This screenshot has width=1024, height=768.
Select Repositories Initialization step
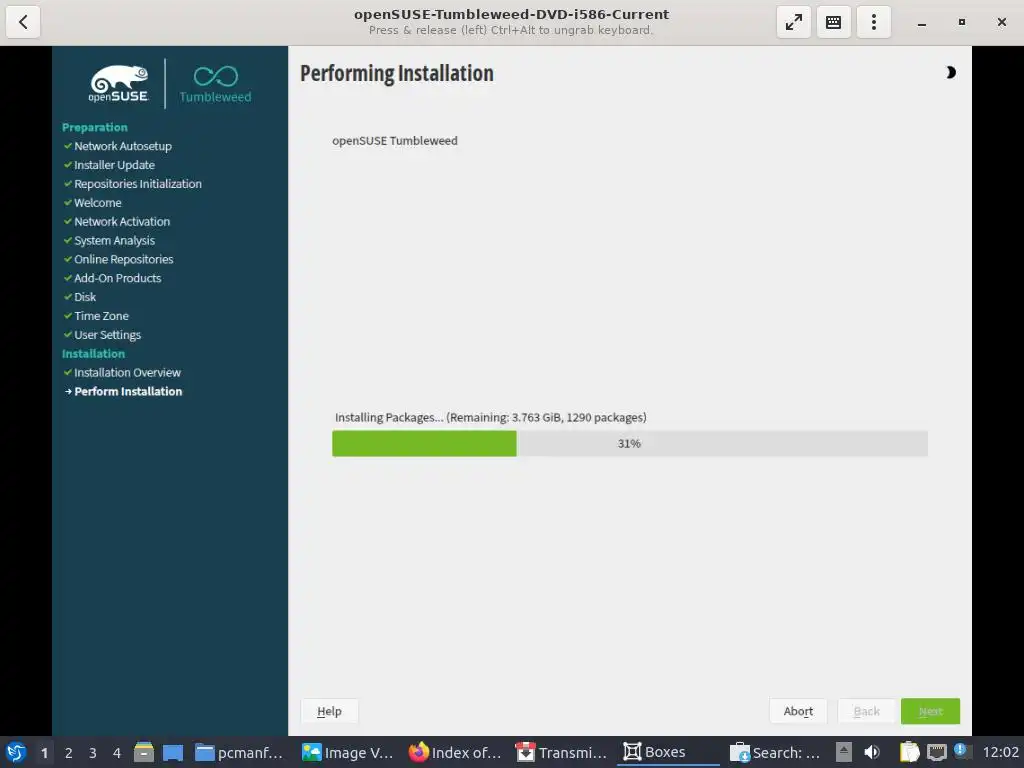click(x=138, y=184)
